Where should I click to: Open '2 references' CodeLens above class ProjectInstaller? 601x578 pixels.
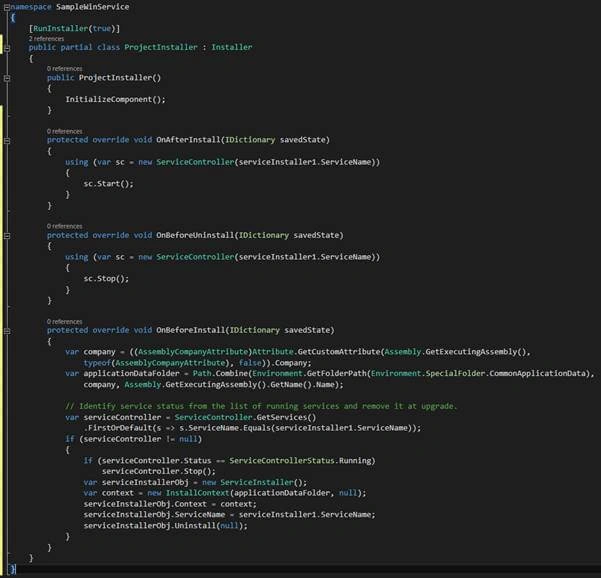click(x=46, y=39)
